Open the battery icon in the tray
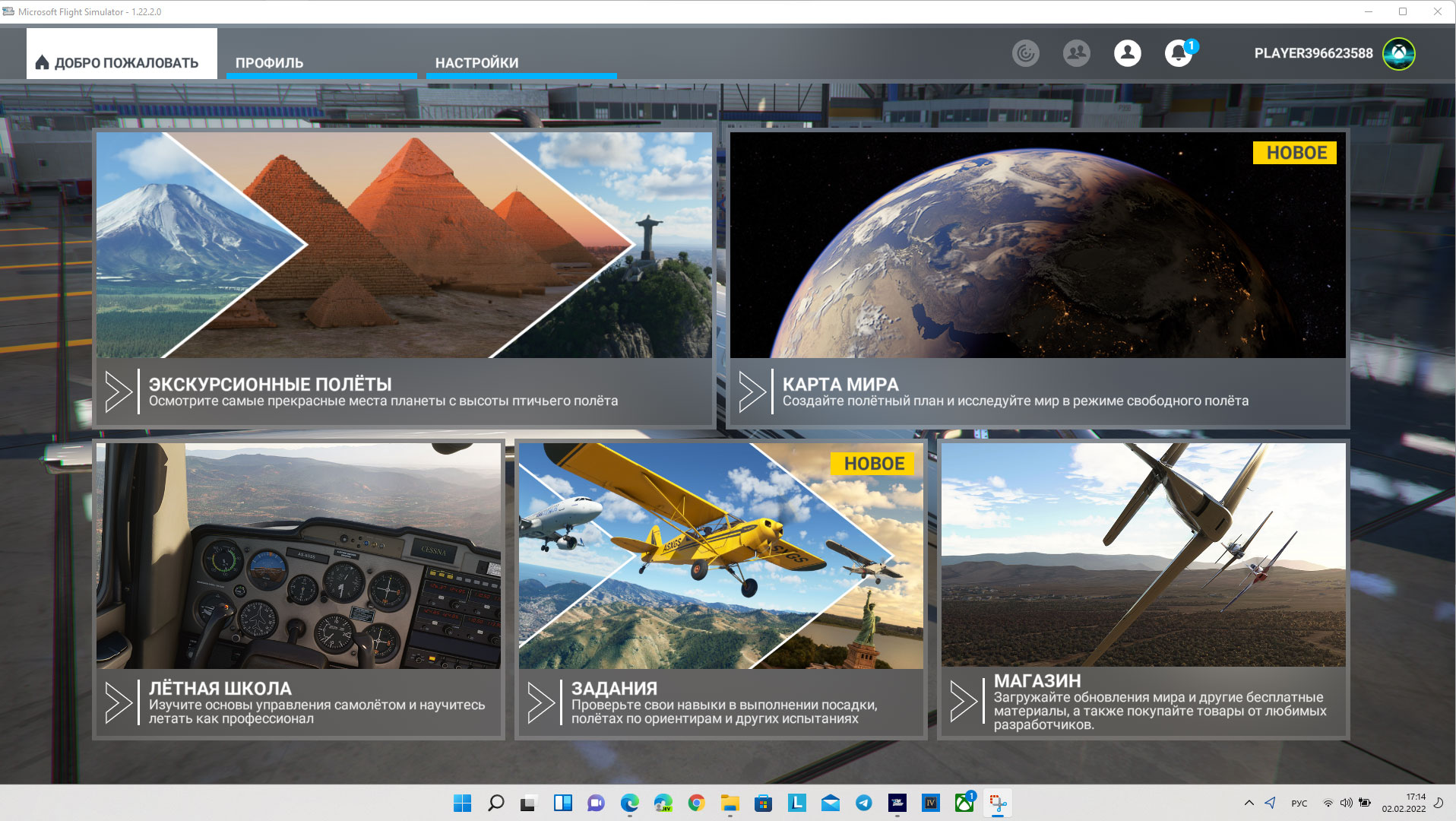Screen dimensions: 1456x821 1365,804
